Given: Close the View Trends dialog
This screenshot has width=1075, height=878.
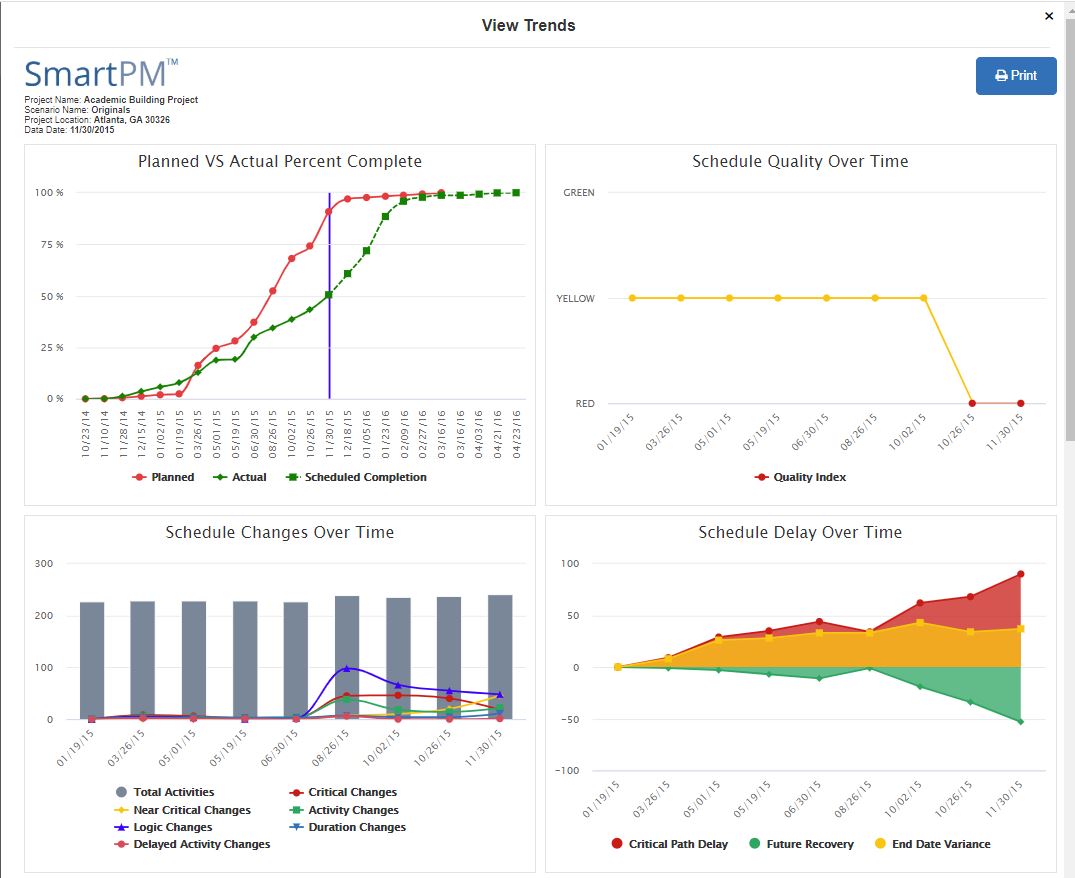Looking at the screenshot, I should pos(1049,16).
